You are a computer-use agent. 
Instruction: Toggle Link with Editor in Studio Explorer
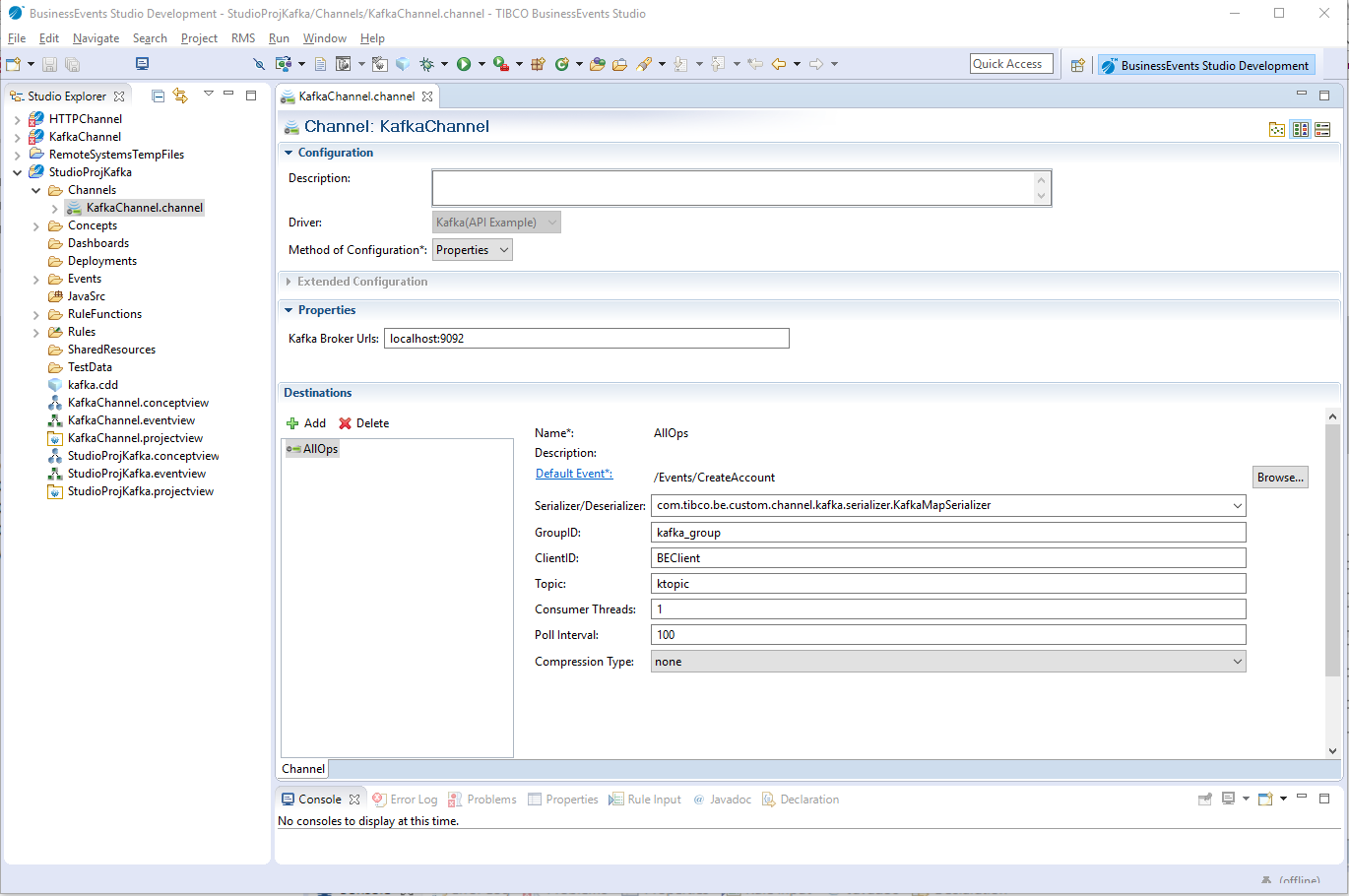click(x=180, y=96)
